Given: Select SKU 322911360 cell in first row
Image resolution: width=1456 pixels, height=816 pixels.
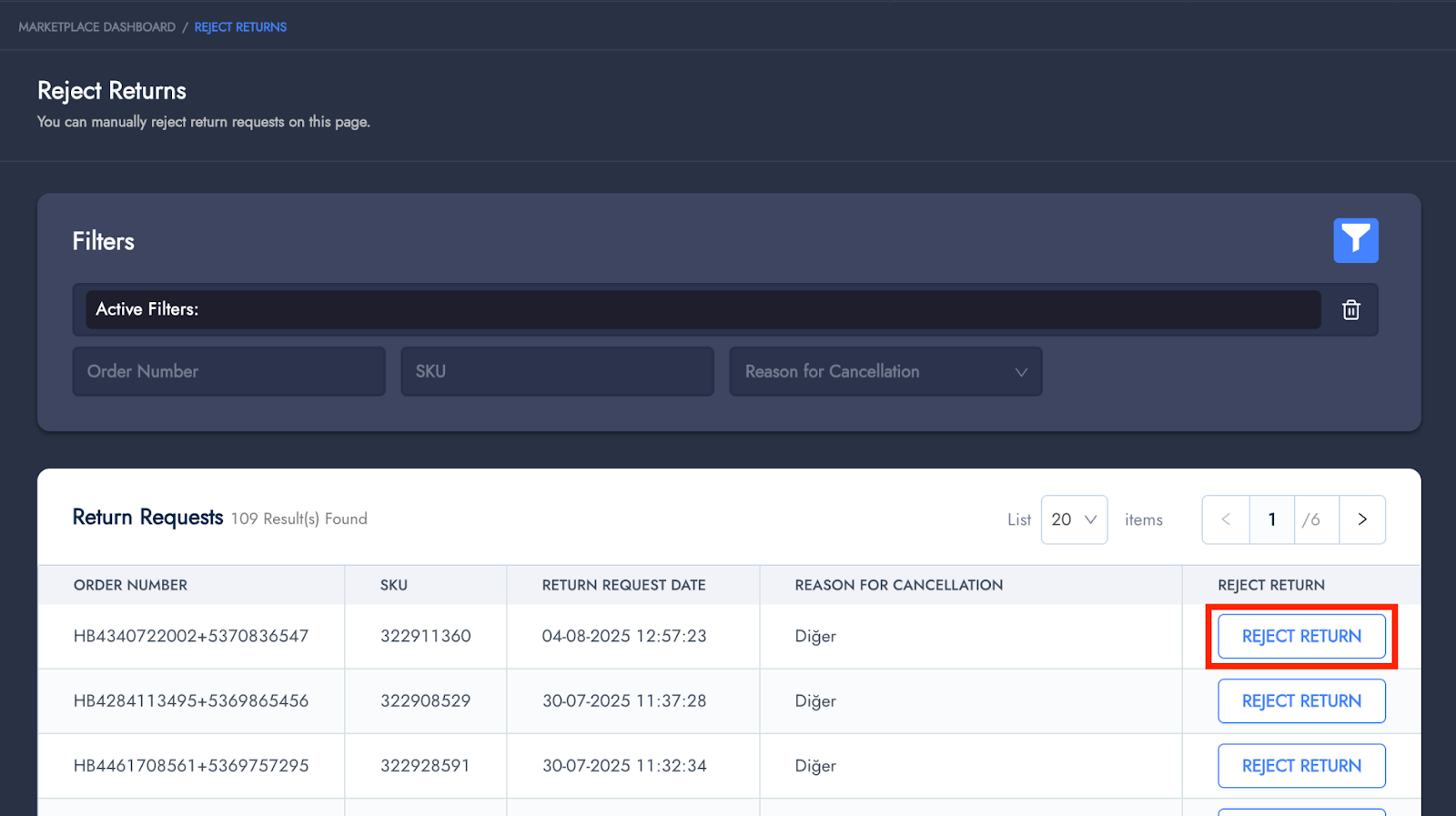Looking at the screenshot, I should click(425, 637).
